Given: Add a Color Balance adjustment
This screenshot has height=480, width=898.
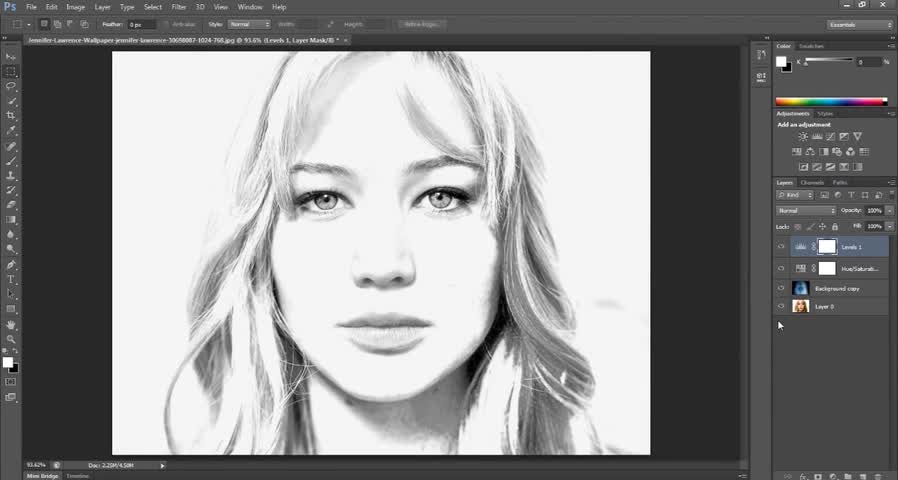Looking at the screenshot, I should [810, 152].
